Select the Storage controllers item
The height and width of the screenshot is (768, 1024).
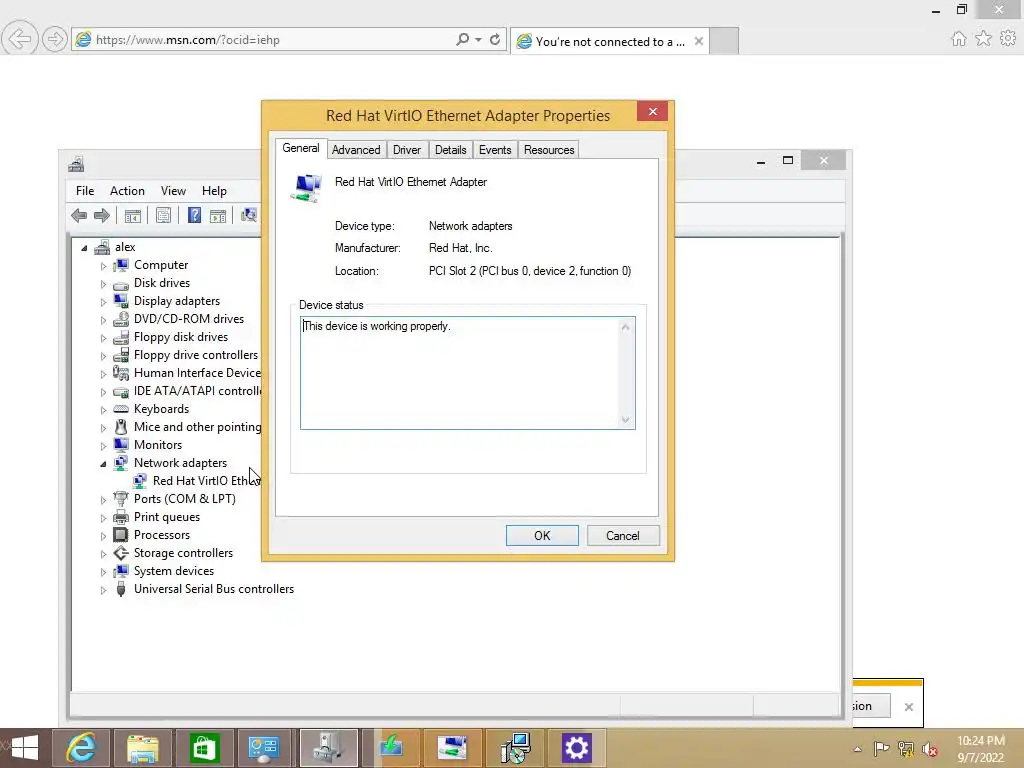(x=184, y=552)
